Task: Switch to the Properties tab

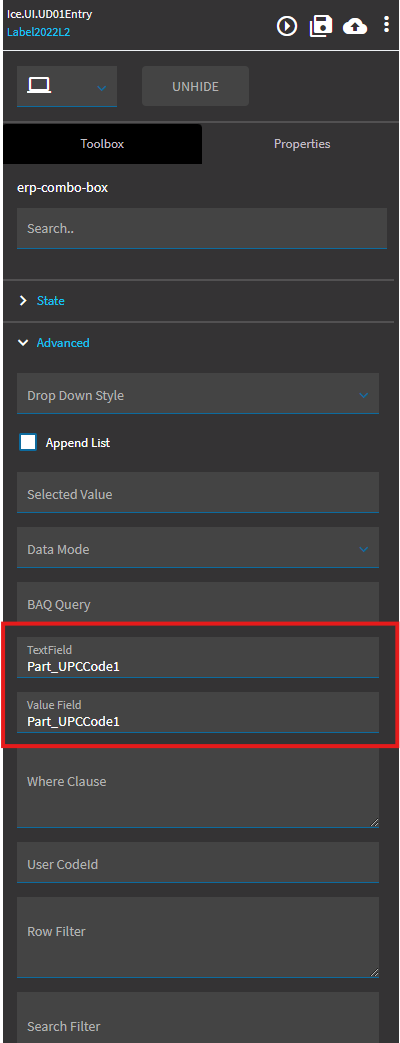Action: [301, 144]
